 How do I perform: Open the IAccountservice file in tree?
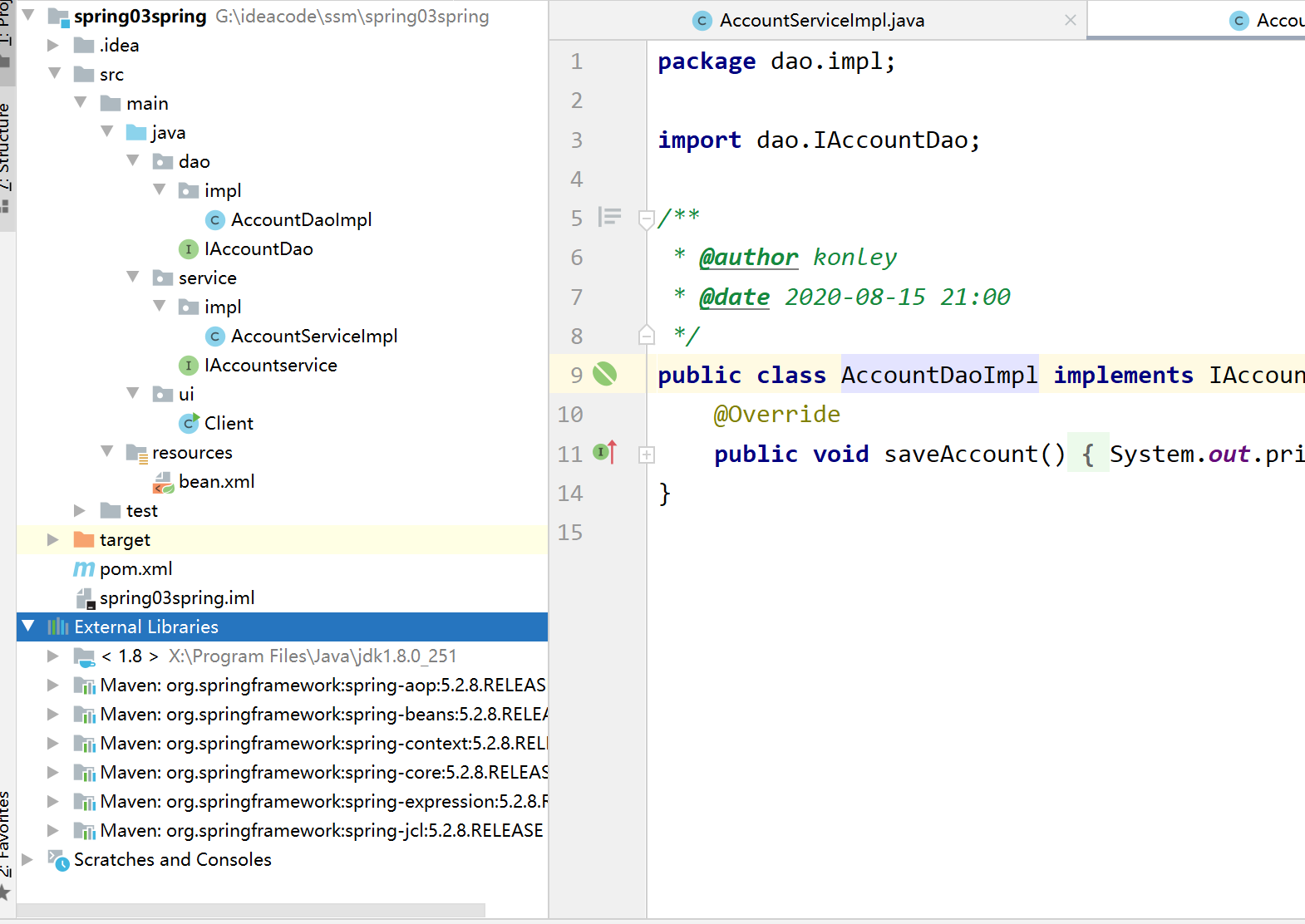point(270,366)
